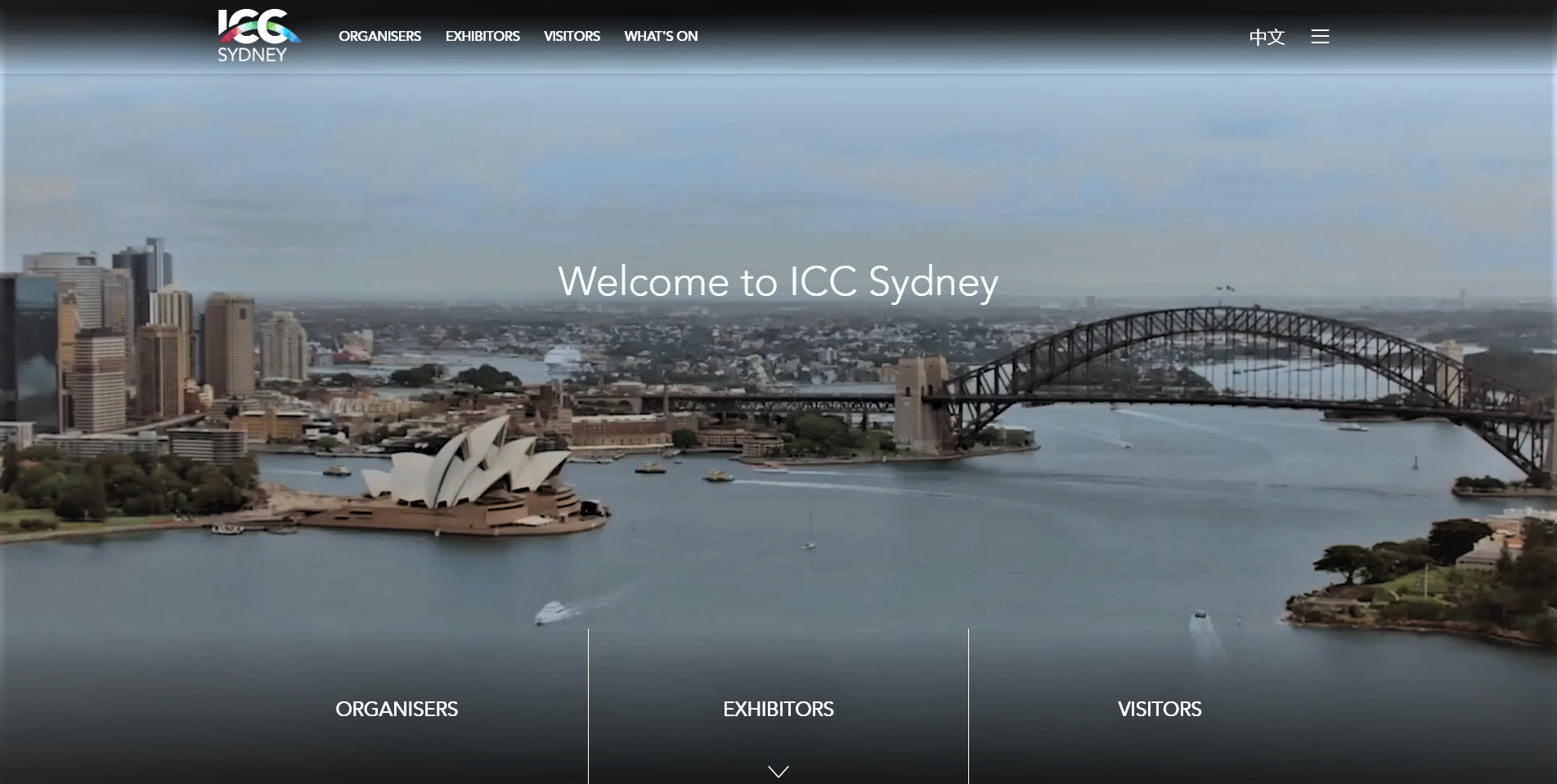Go to Visitors in the top navigation
This screenshot has width=1557, height=784.
[x=572, y=37]
